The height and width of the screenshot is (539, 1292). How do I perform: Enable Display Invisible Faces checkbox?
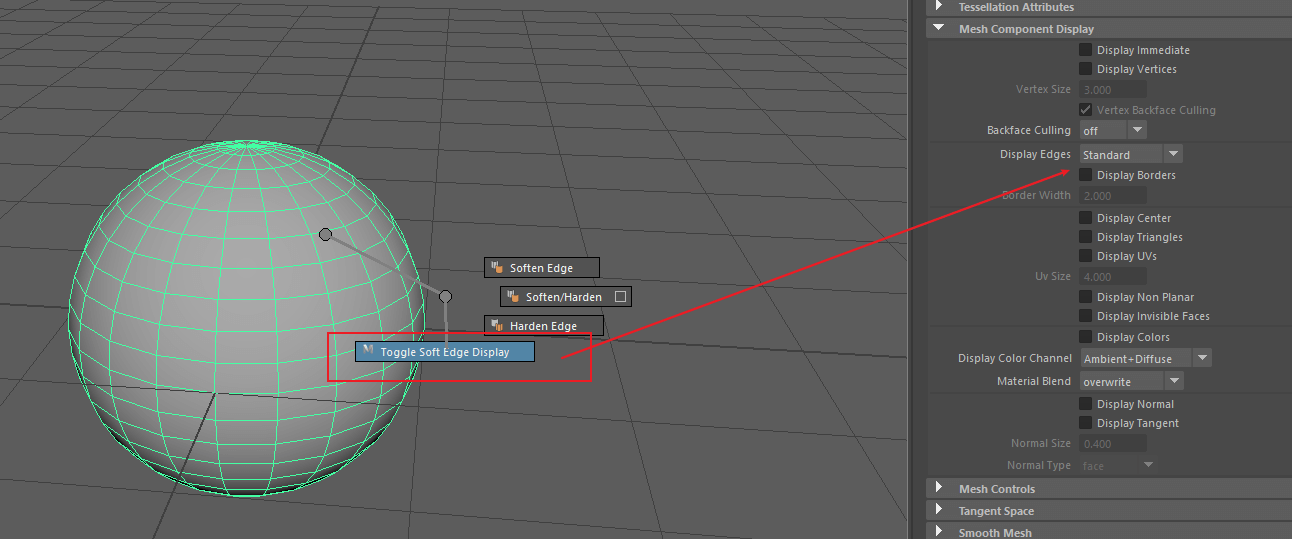[x=1085, y=316]
